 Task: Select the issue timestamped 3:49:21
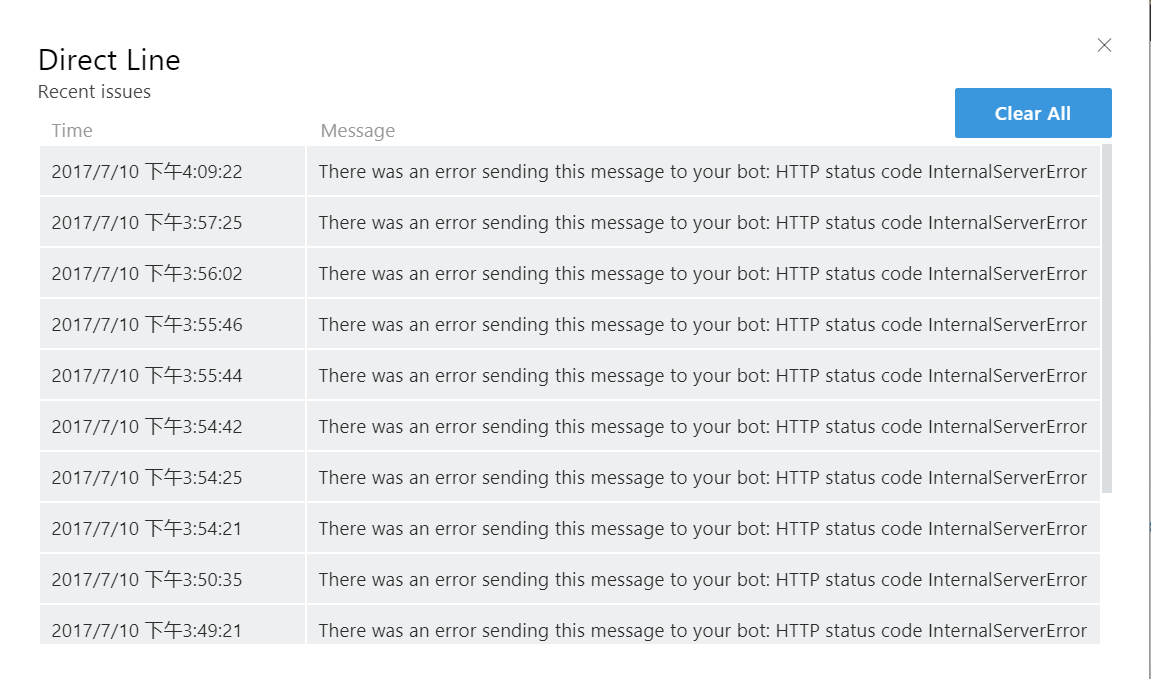pyautogui.click(x=147, y=630)
